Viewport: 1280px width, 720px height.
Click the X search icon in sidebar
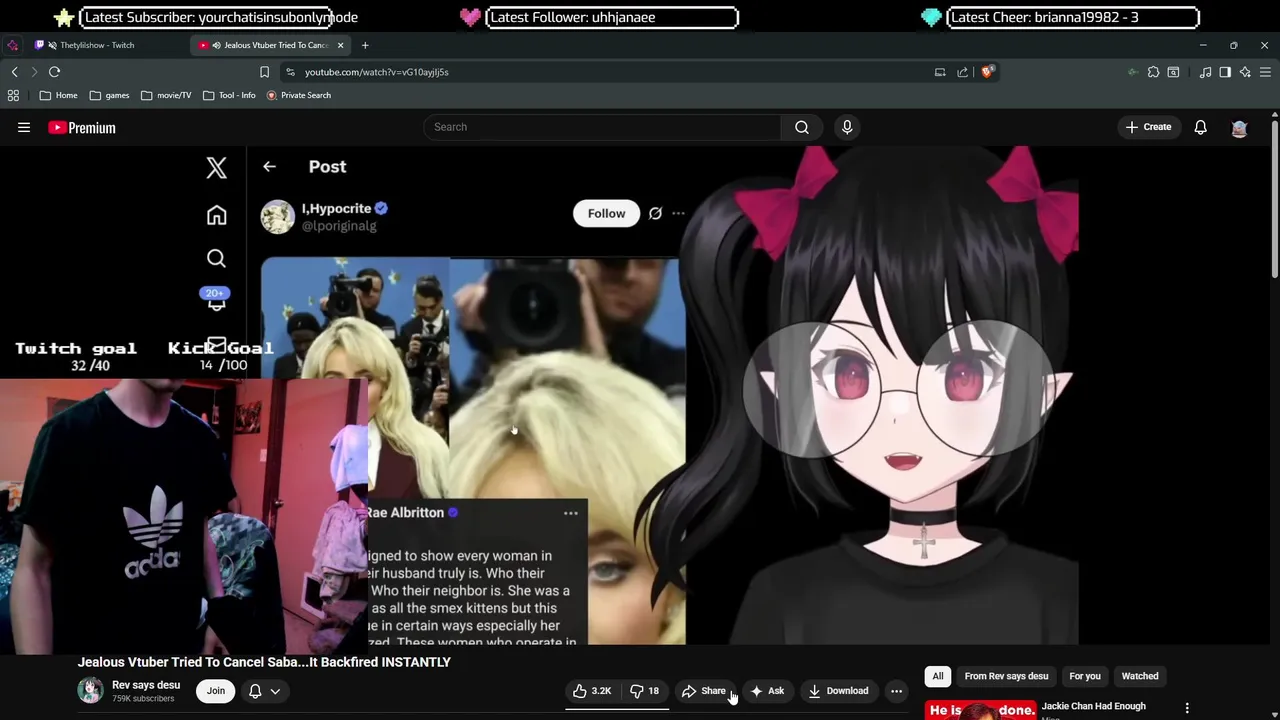tap(216, 259)
